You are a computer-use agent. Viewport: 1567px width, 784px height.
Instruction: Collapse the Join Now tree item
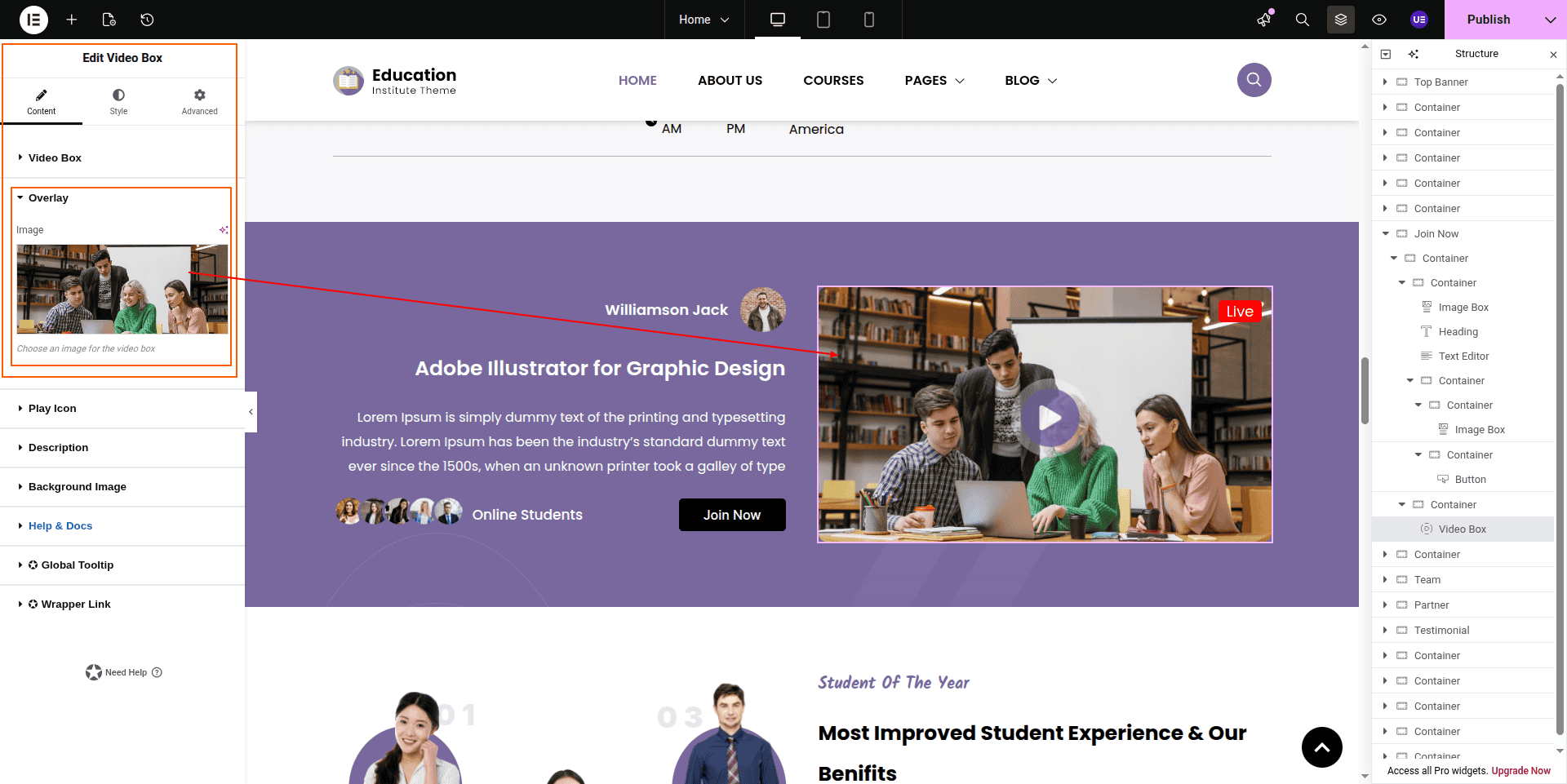[x=1385, y=233]
